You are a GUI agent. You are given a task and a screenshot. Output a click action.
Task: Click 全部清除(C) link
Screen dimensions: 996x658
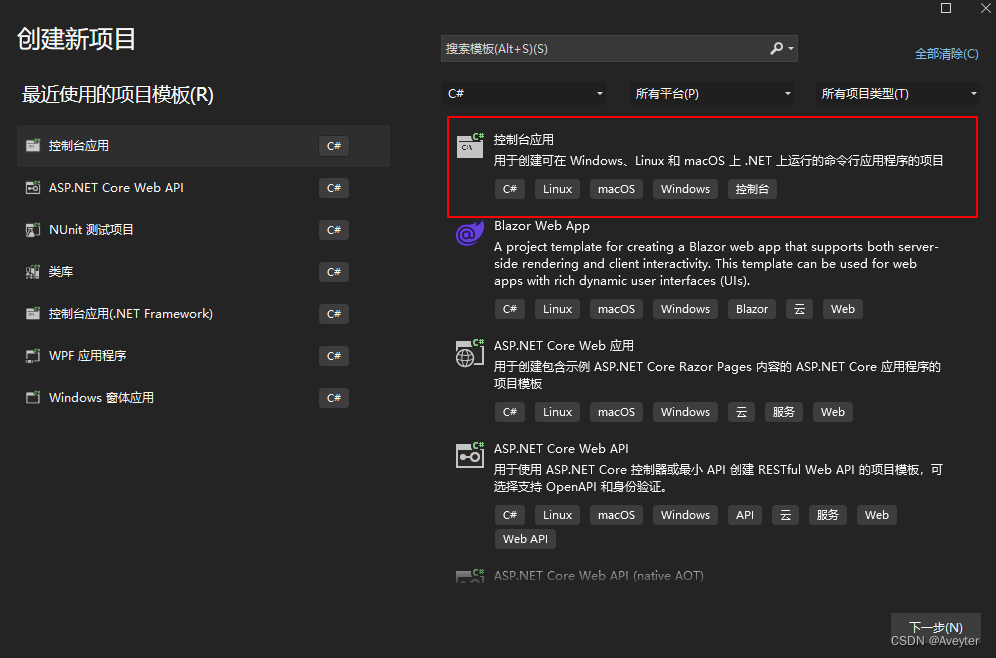946,54
